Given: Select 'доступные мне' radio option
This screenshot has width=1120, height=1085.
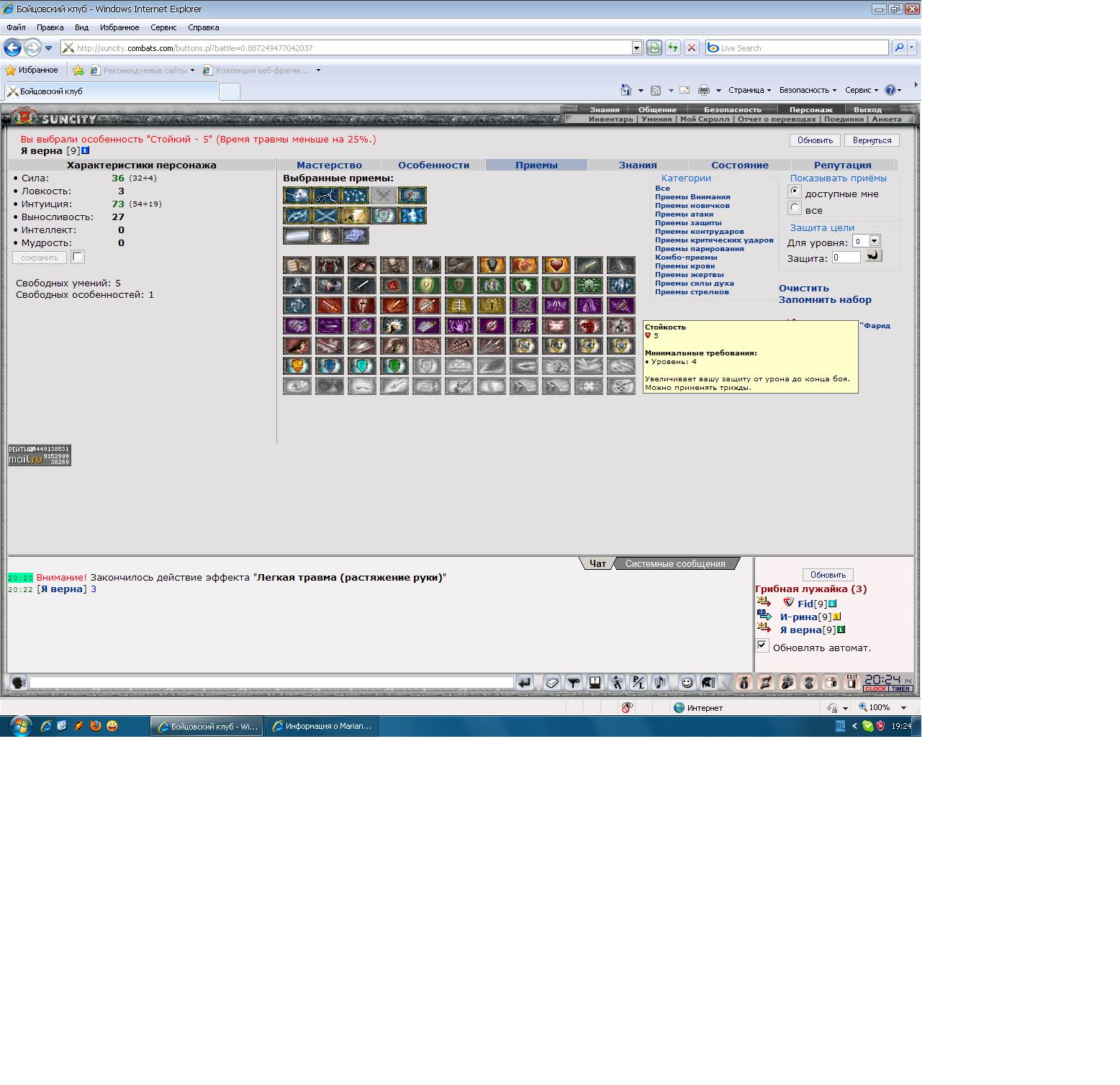Looking at the screenshot, I should pos(795,191).
